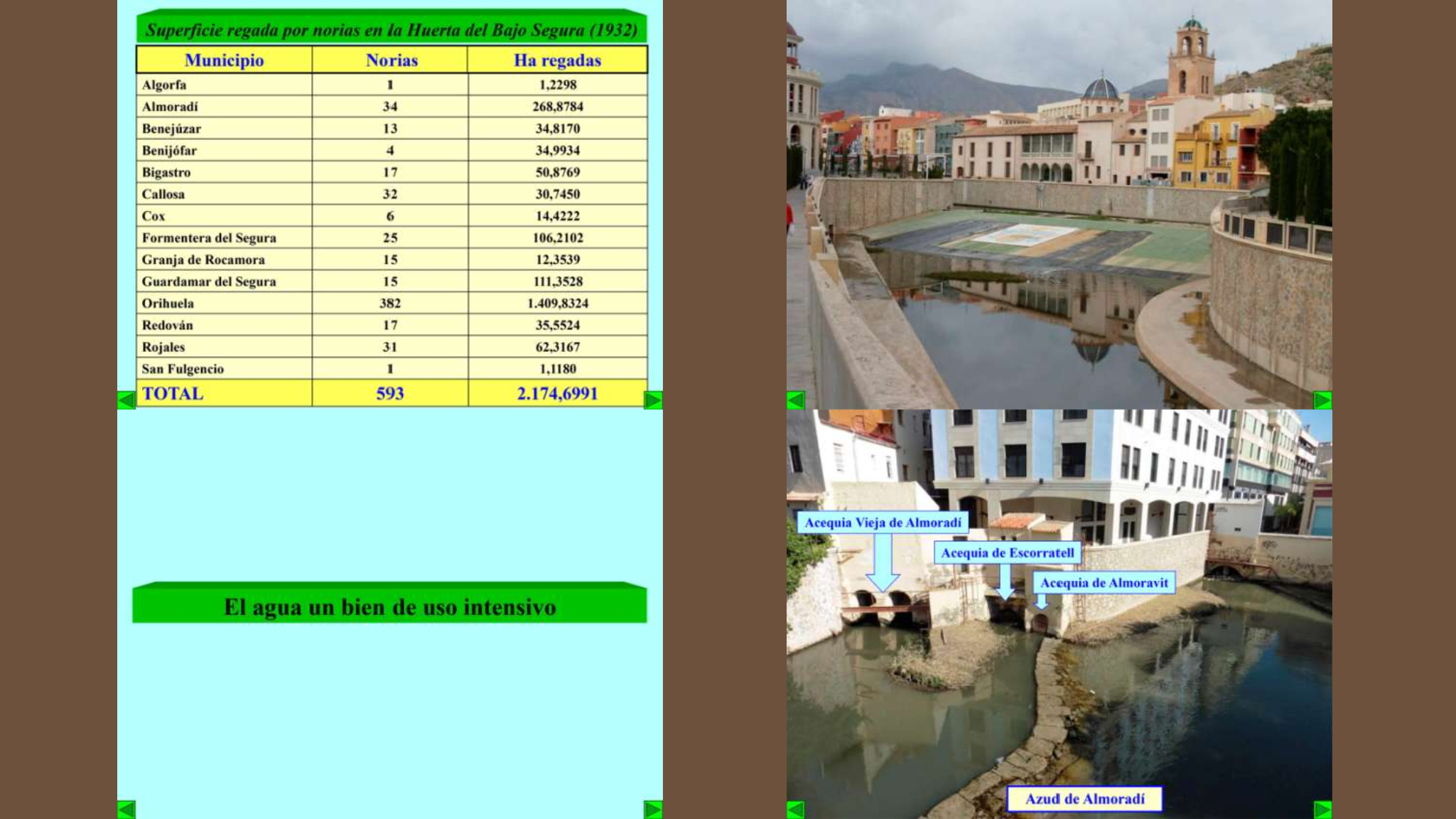
Task: Click the 'Bigastro' municipality cell
Action: click(224, 172)
